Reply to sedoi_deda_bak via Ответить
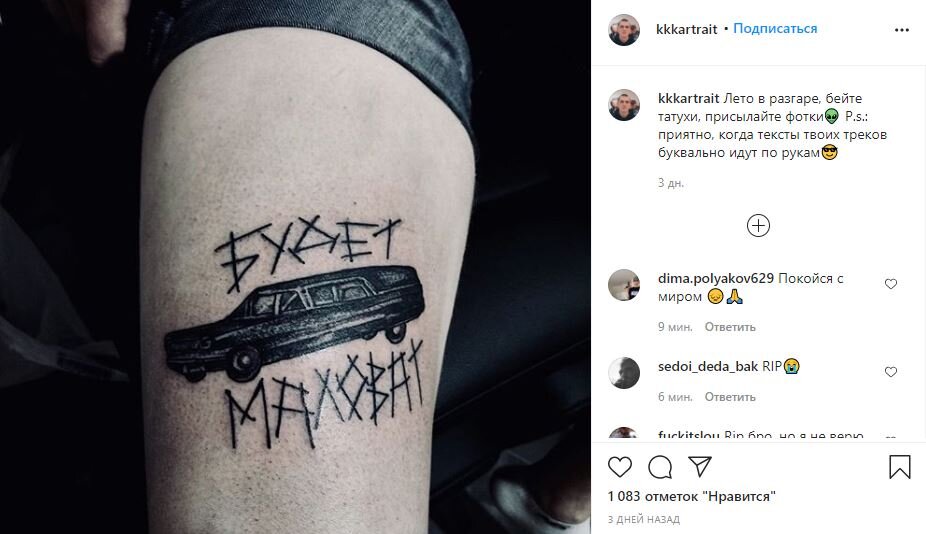Viewport: 926px width, 534px height. pos(730,397)
